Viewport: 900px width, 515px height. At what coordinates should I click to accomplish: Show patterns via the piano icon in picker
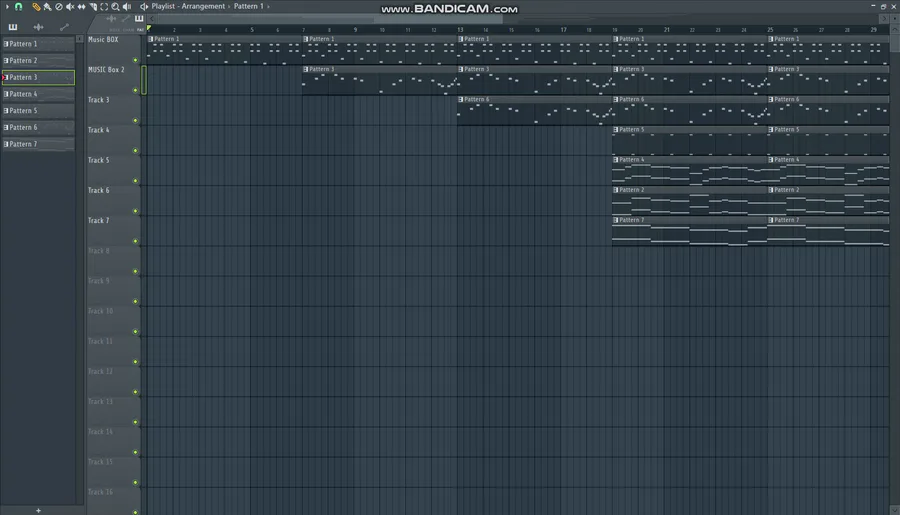point(13,27)
